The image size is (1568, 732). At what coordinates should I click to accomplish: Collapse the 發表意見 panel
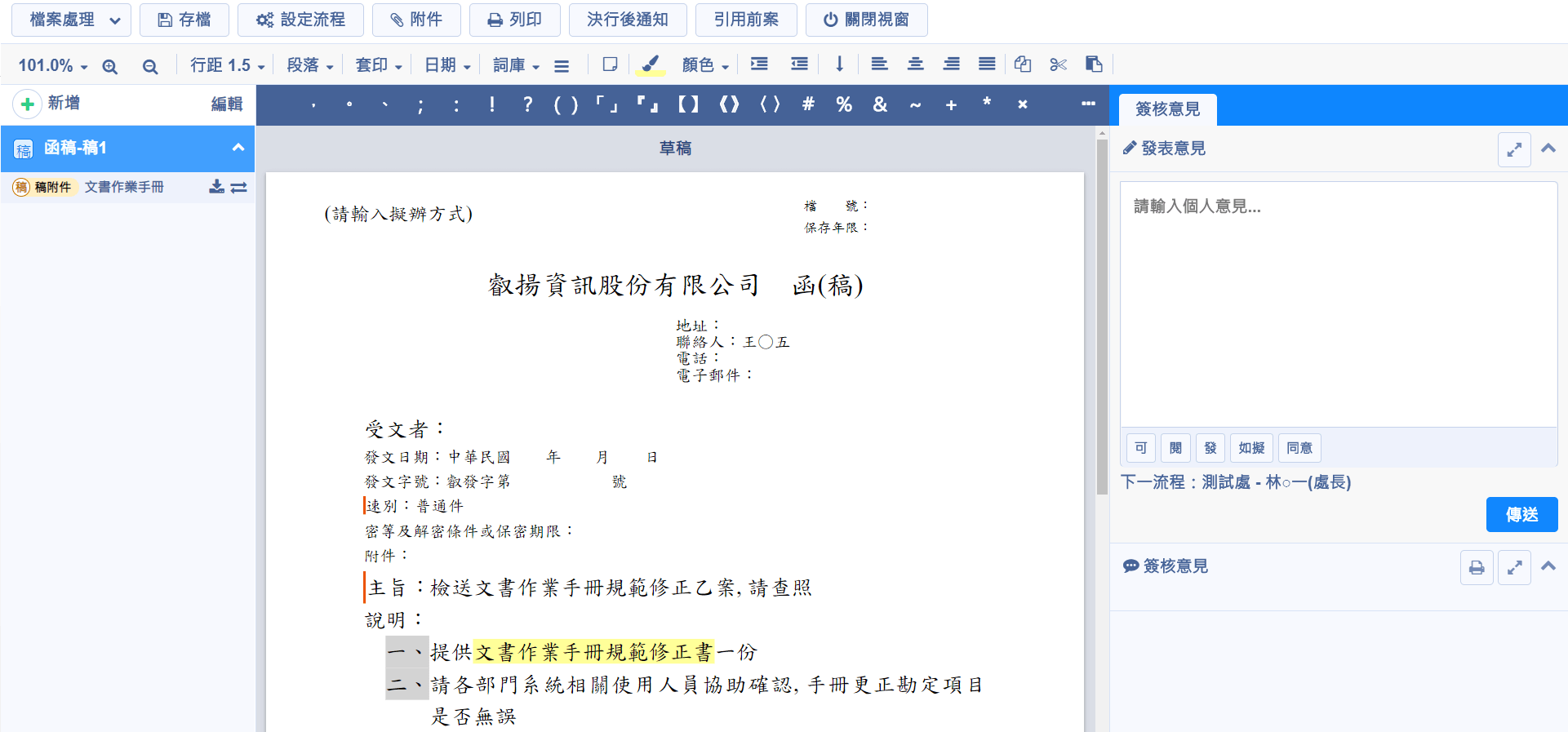[1548, 149]
